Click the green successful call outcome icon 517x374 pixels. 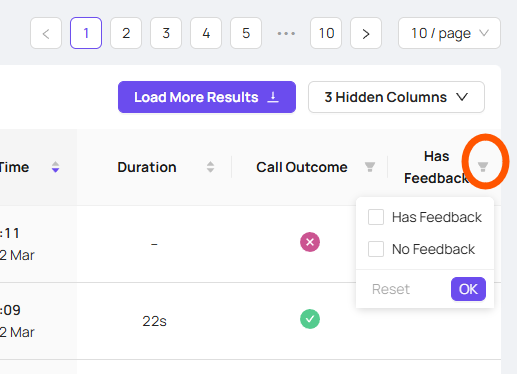(310, 319)
